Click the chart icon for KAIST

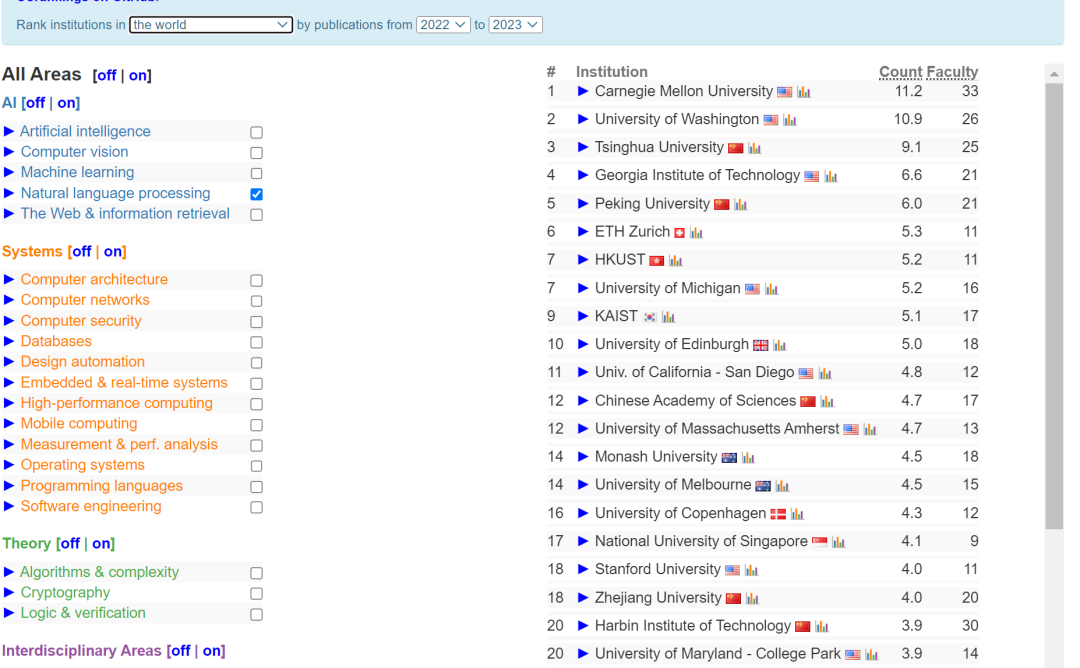[668, 317]
